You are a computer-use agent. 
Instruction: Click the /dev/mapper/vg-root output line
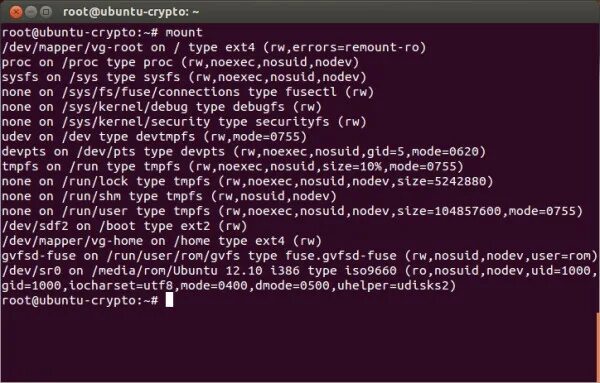click(214, 47)
